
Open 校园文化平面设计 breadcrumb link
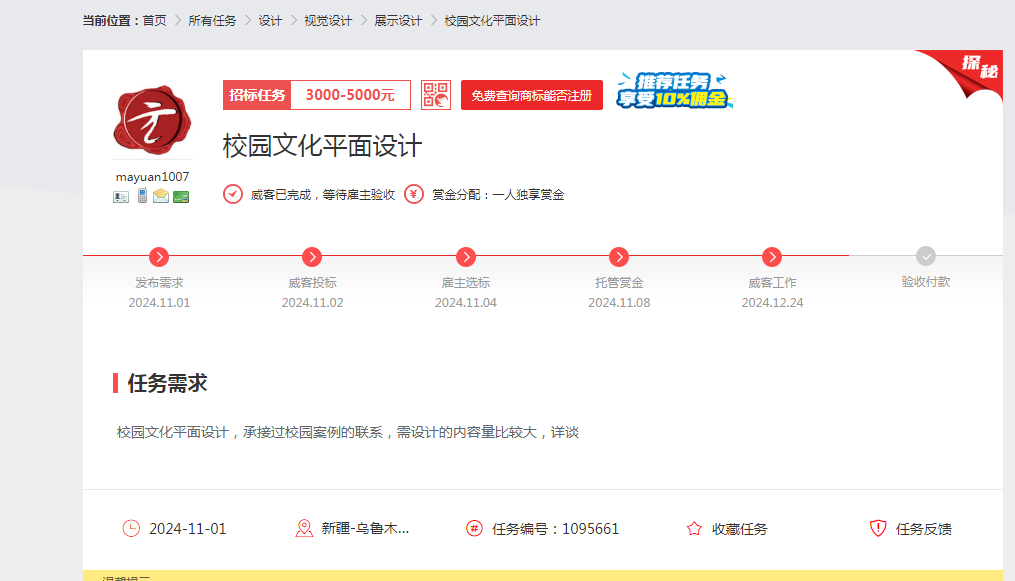pyautogui.click(x=492, y=21)
